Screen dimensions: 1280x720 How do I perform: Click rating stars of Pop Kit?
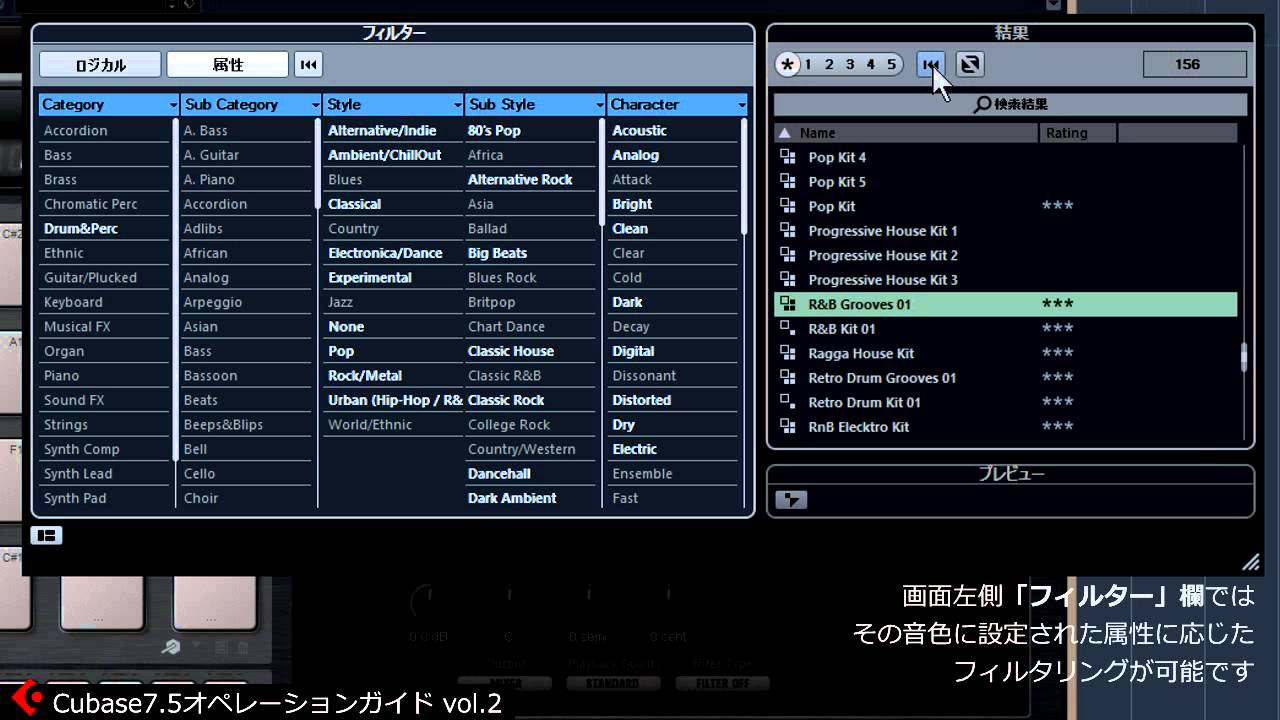click(1057, 206)
